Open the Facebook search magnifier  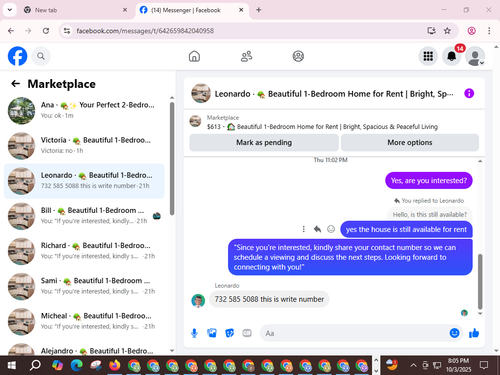click(41, 56)
